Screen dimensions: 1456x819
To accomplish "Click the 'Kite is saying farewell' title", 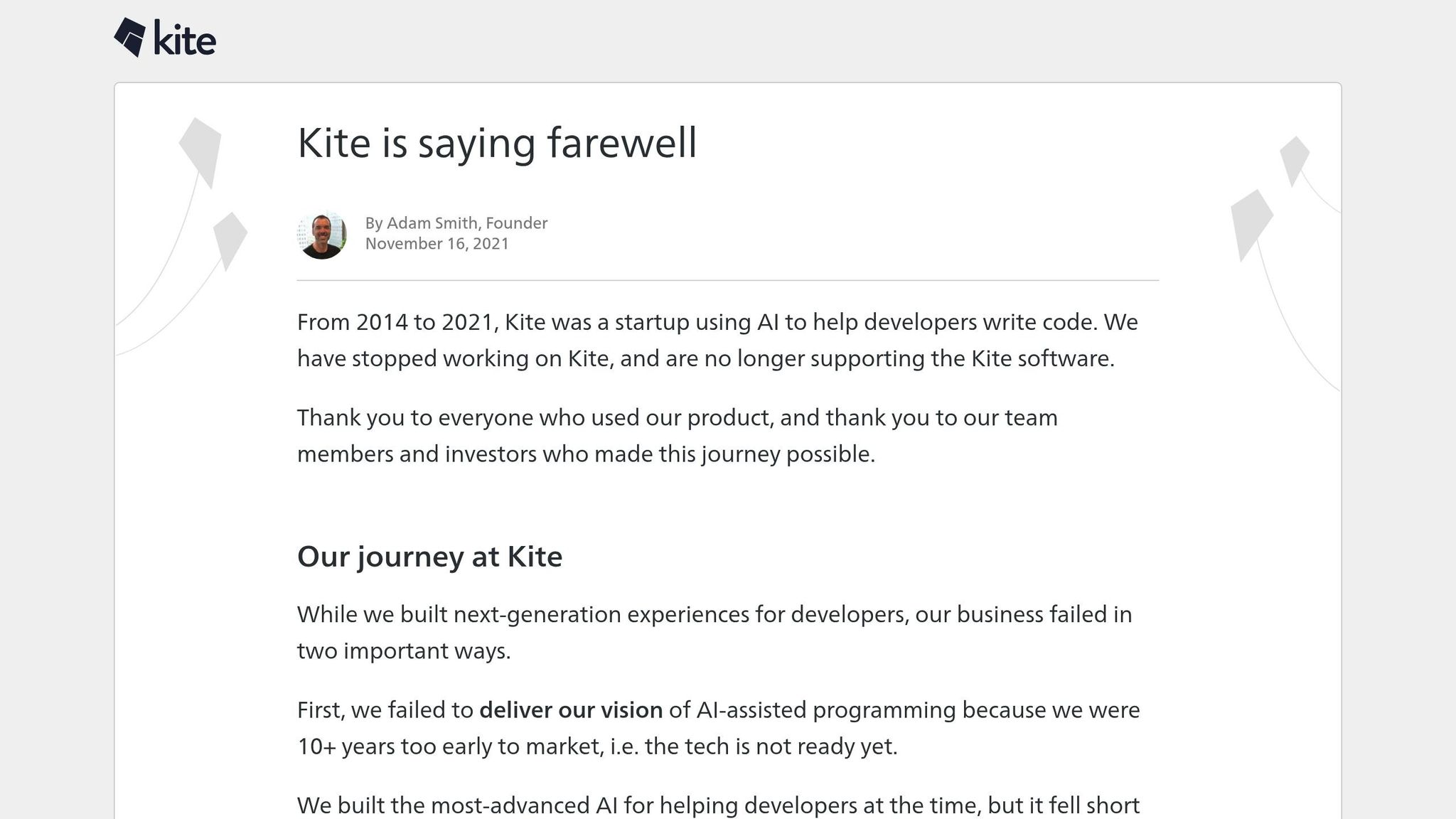I will (497, 143).
